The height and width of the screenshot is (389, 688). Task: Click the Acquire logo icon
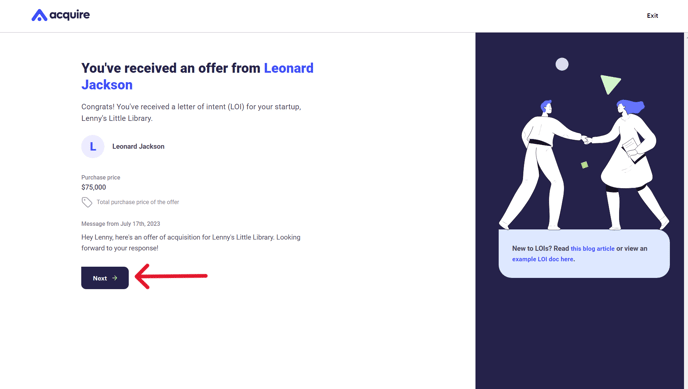pos(39,15)
